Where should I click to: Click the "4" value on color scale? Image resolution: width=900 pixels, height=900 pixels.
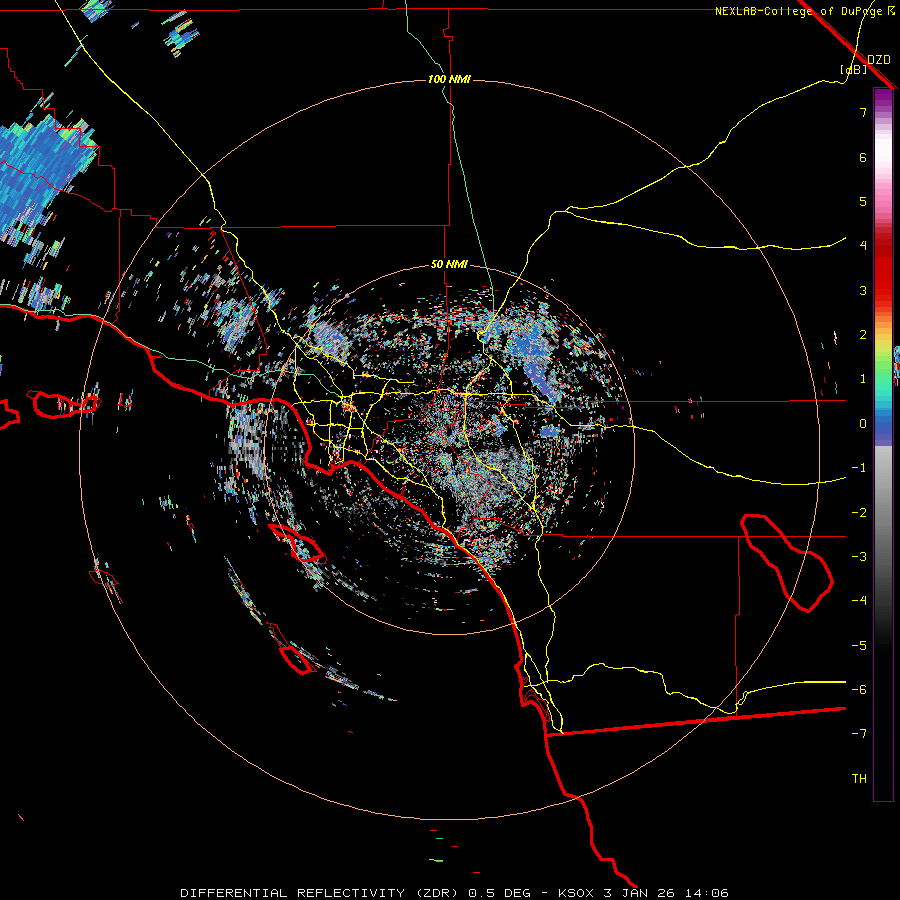(863, 246)
